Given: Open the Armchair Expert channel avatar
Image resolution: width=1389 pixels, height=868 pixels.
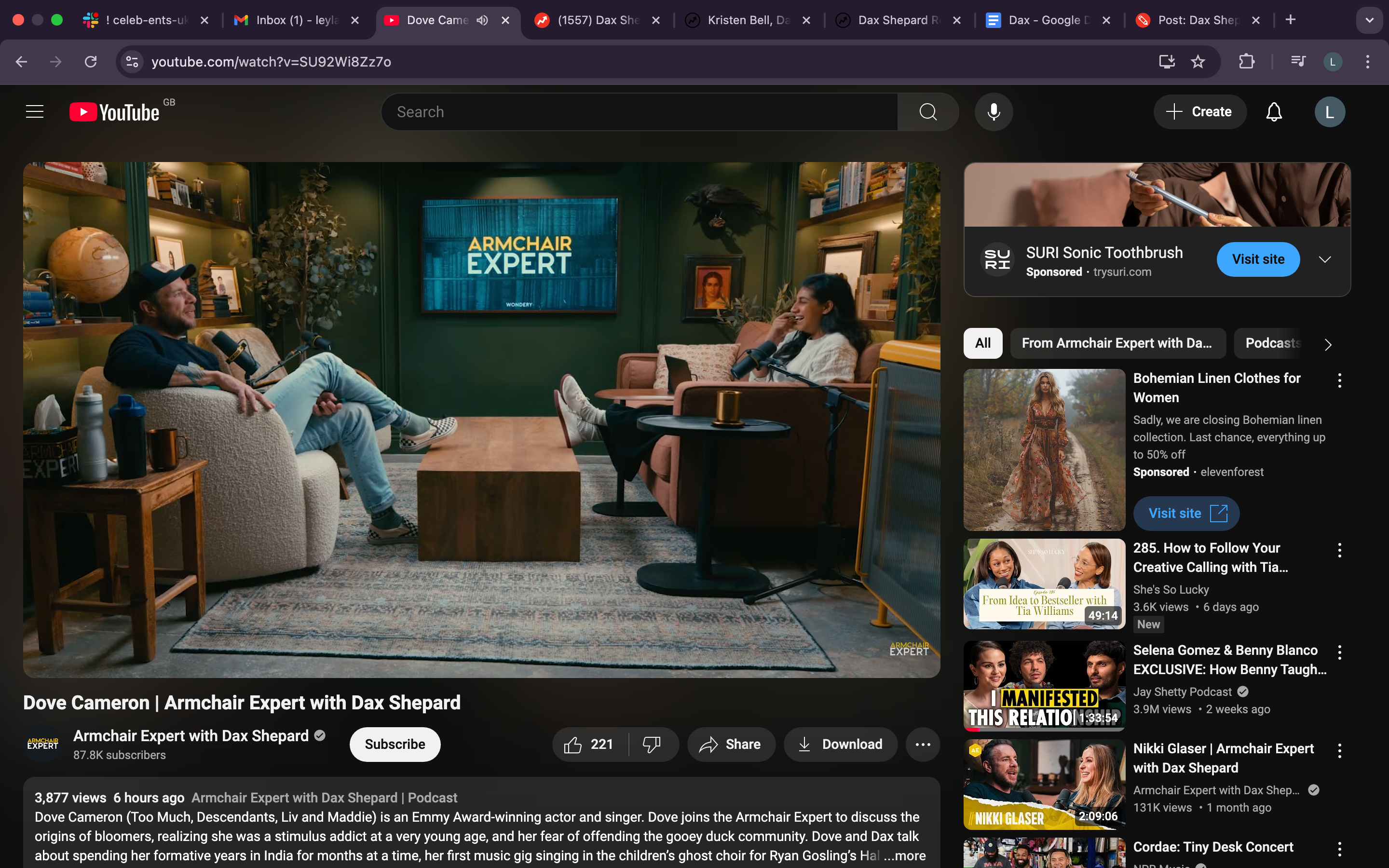Looking at the screenshot, I should pos(42,745).
